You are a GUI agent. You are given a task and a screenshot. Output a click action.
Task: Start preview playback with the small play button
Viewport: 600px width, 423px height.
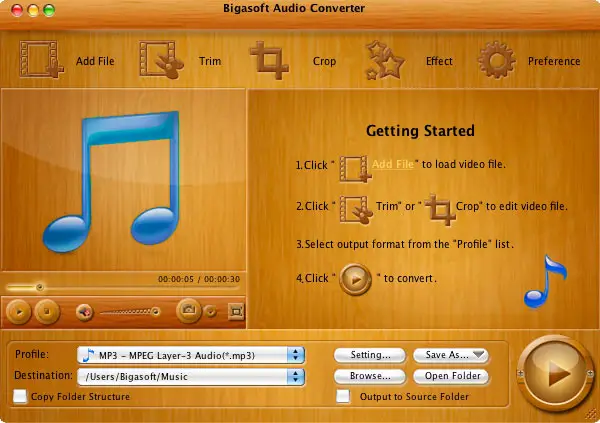point(18,312)
